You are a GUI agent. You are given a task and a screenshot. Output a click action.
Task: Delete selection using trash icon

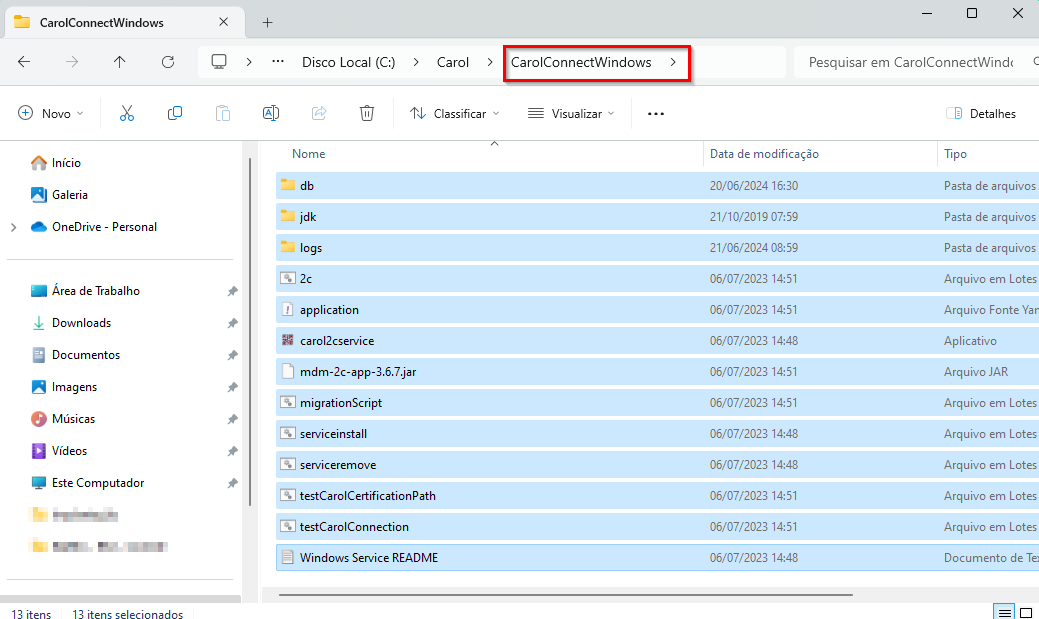pyautogui.click(x=367, y=114)
